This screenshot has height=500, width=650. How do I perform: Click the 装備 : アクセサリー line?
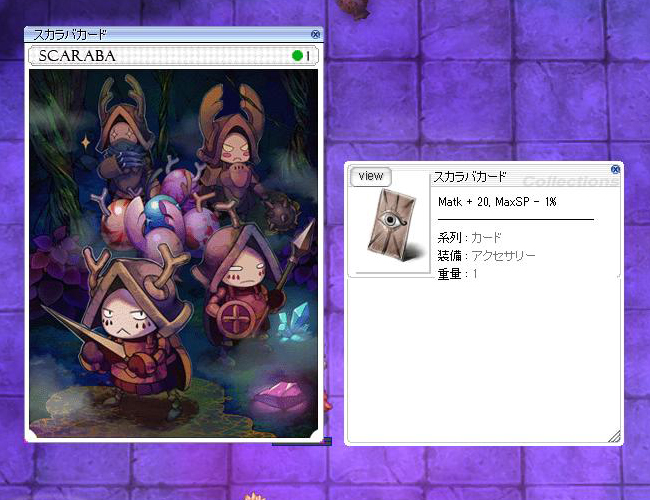(x=486, y=255)
